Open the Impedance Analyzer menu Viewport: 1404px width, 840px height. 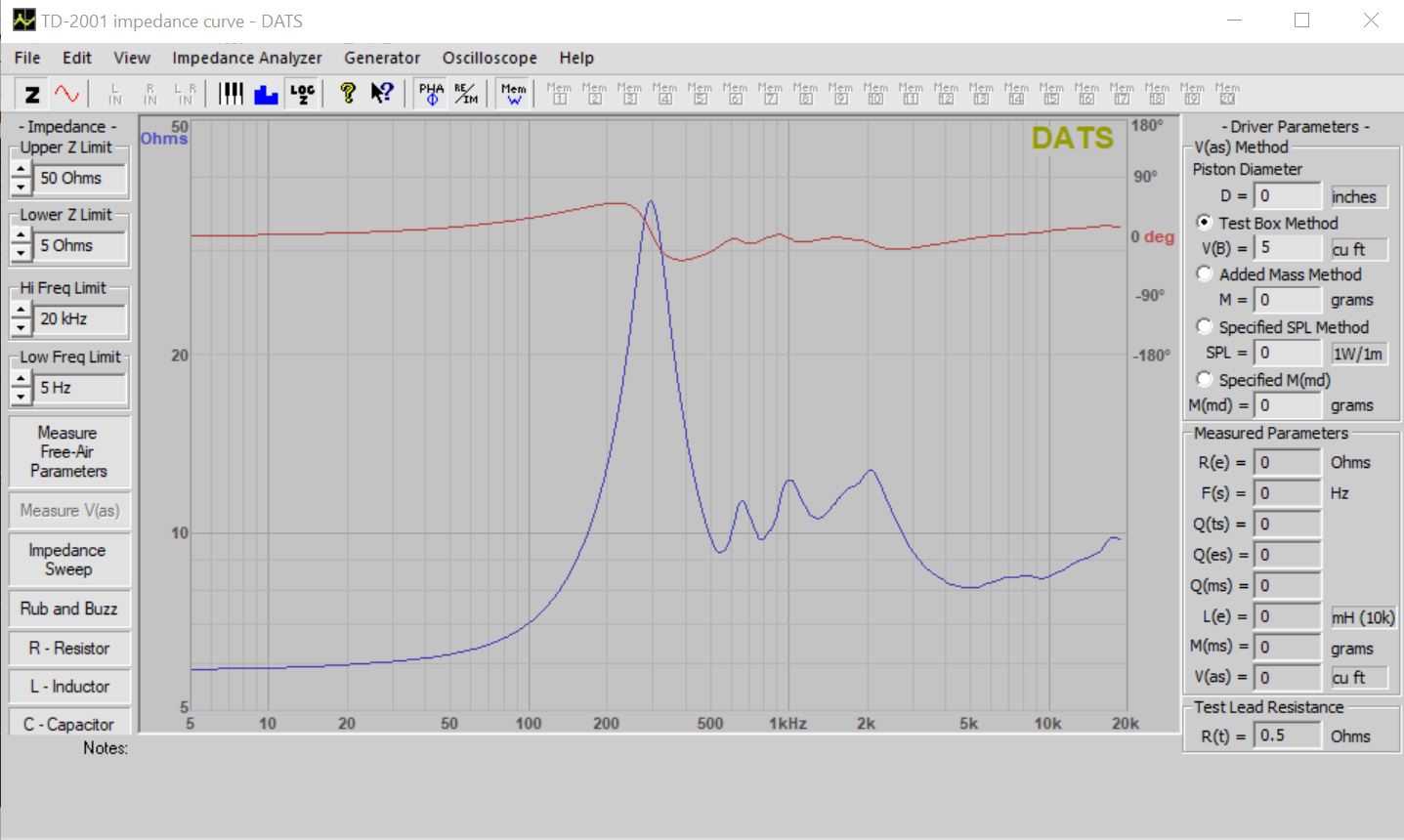coord(246,58)
